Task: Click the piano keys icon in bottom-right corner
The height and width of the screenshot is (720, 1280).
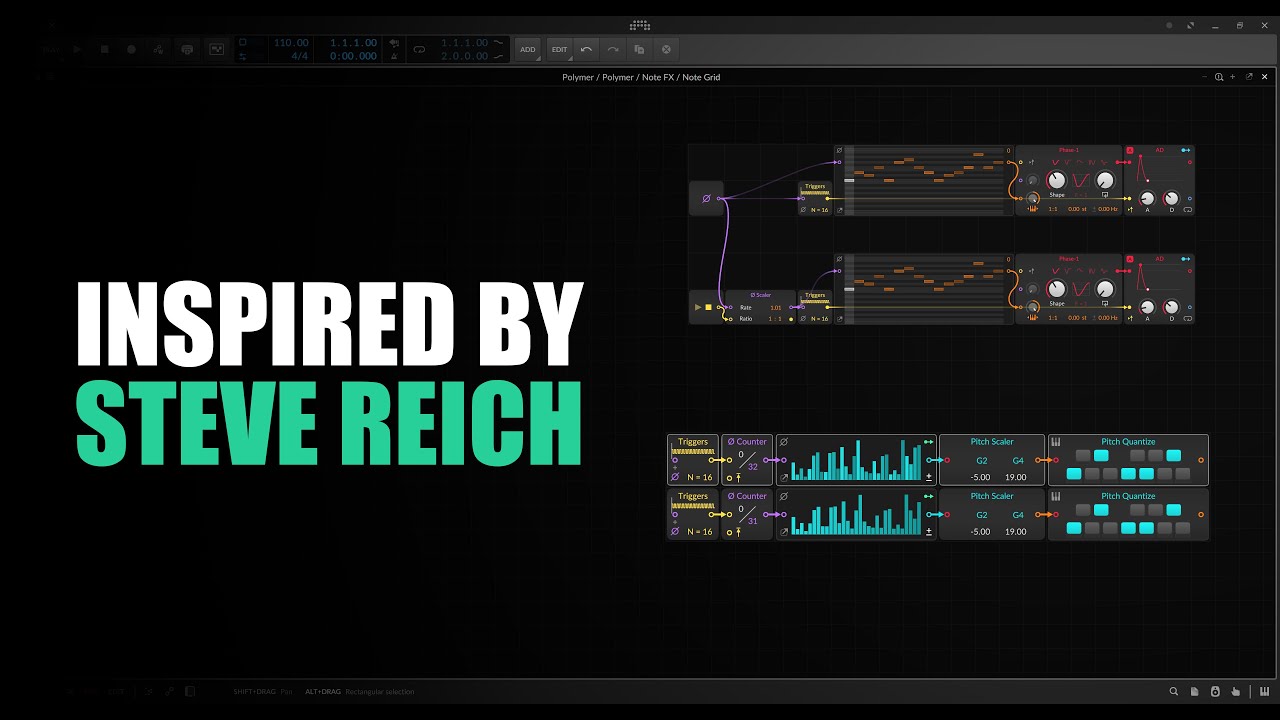Action: [1265, 691]
